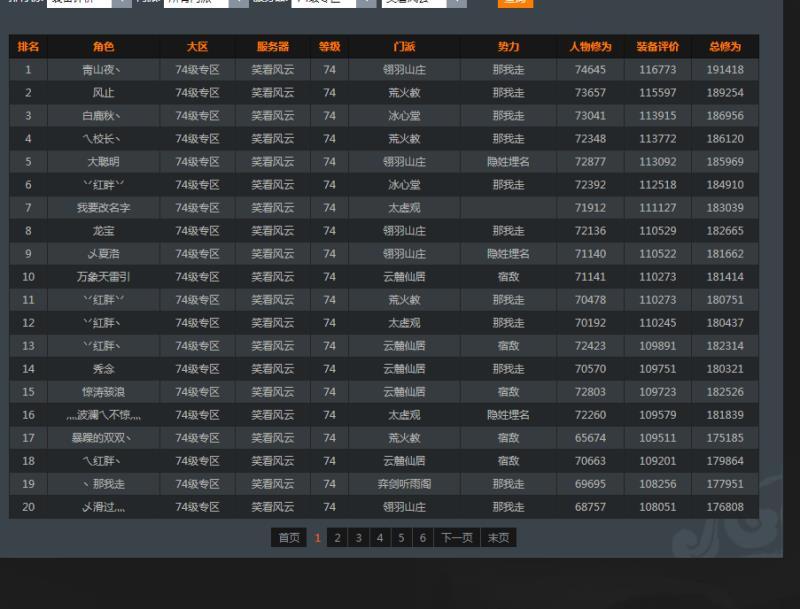Image resolution: width=800 pixels, height=609 pixels.
Task: Open page 2 in pagination
Action: [337, 538]
